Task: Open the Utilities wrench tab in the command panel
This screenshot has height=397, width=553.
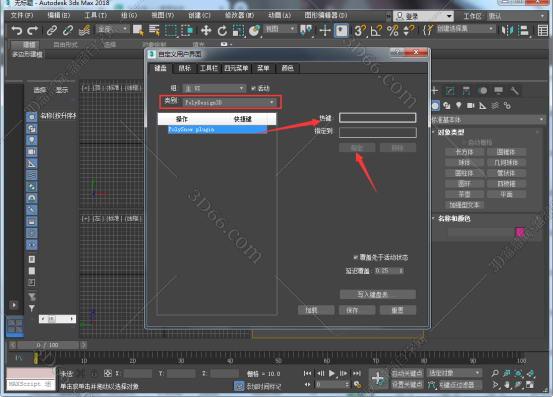Action: [515, 91]
